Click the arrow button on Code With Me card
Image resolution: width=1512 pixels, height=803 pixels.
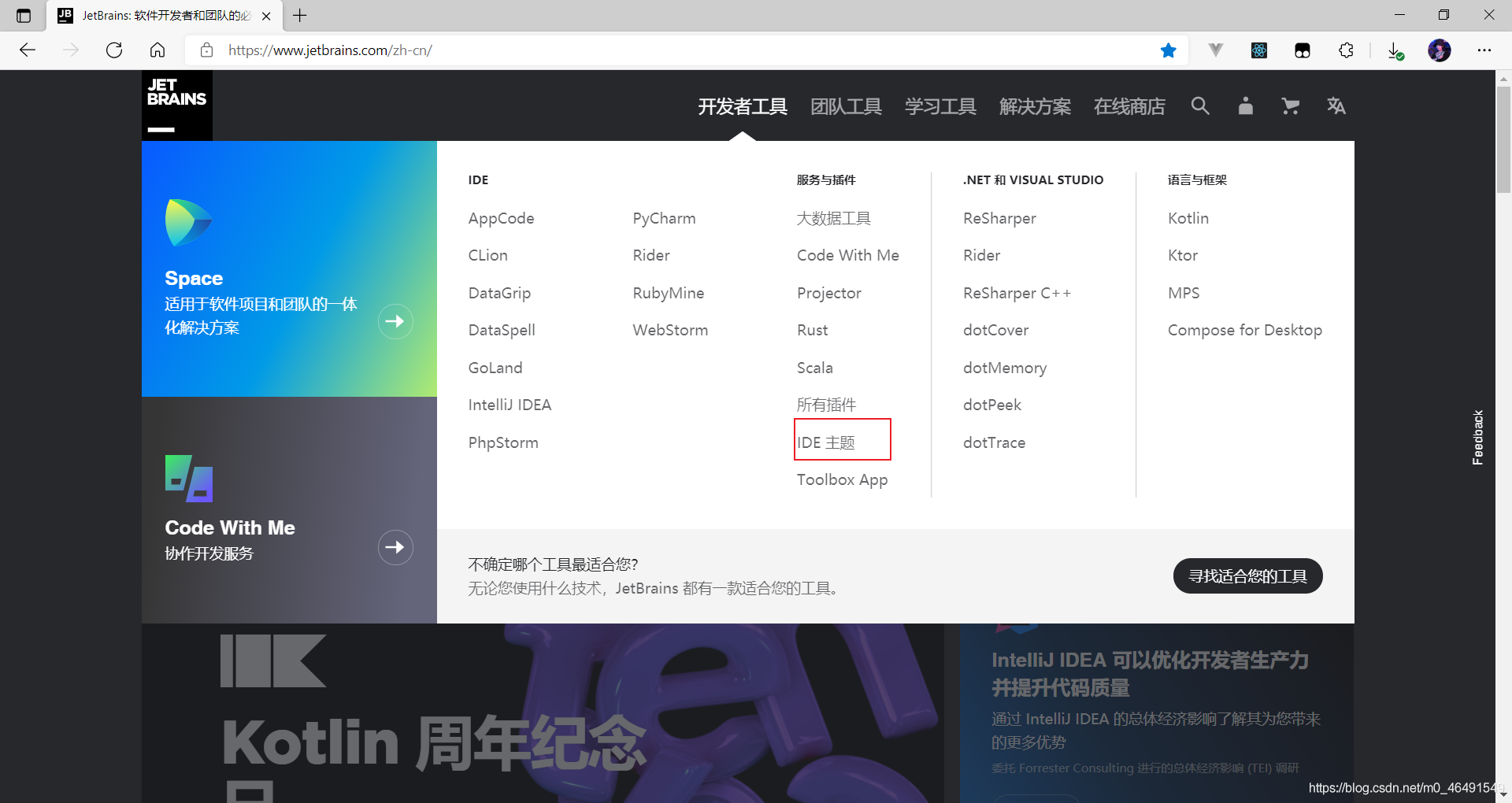pyautogui.click(x=395, y=547)
